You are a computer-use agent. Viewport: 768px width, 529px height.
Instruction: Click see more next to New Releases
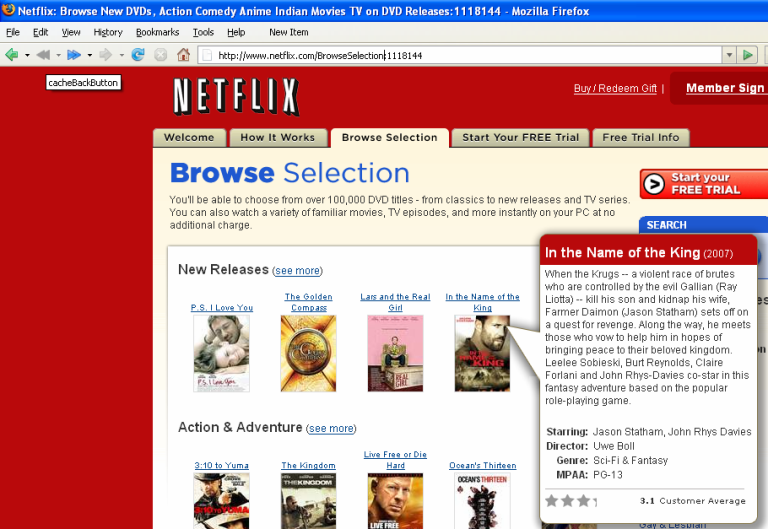(297, 270)
